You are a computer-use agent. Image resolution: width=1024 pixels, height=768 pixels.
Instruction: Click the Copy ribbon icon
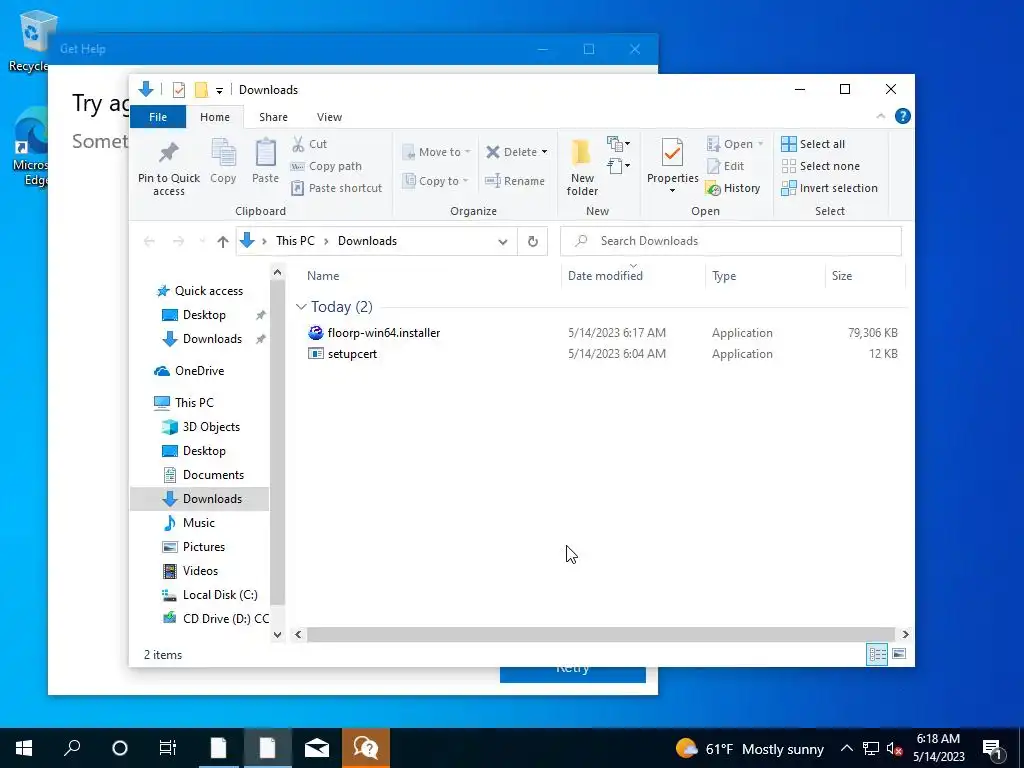(223, 153)
